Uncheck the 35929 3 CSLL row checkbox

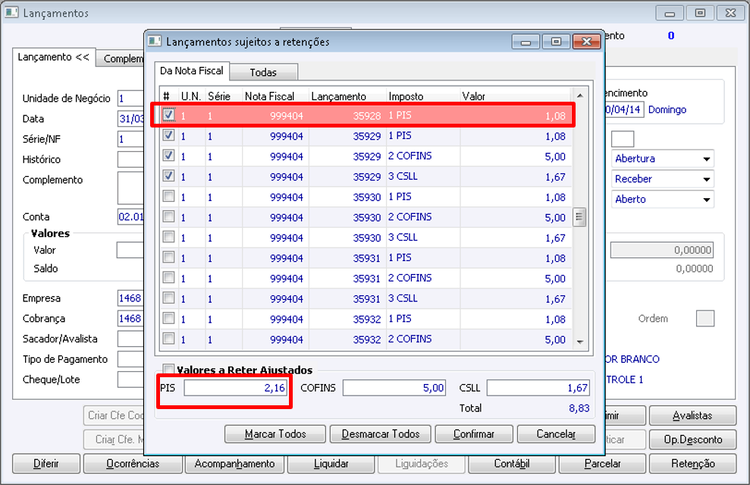[168, 176]
